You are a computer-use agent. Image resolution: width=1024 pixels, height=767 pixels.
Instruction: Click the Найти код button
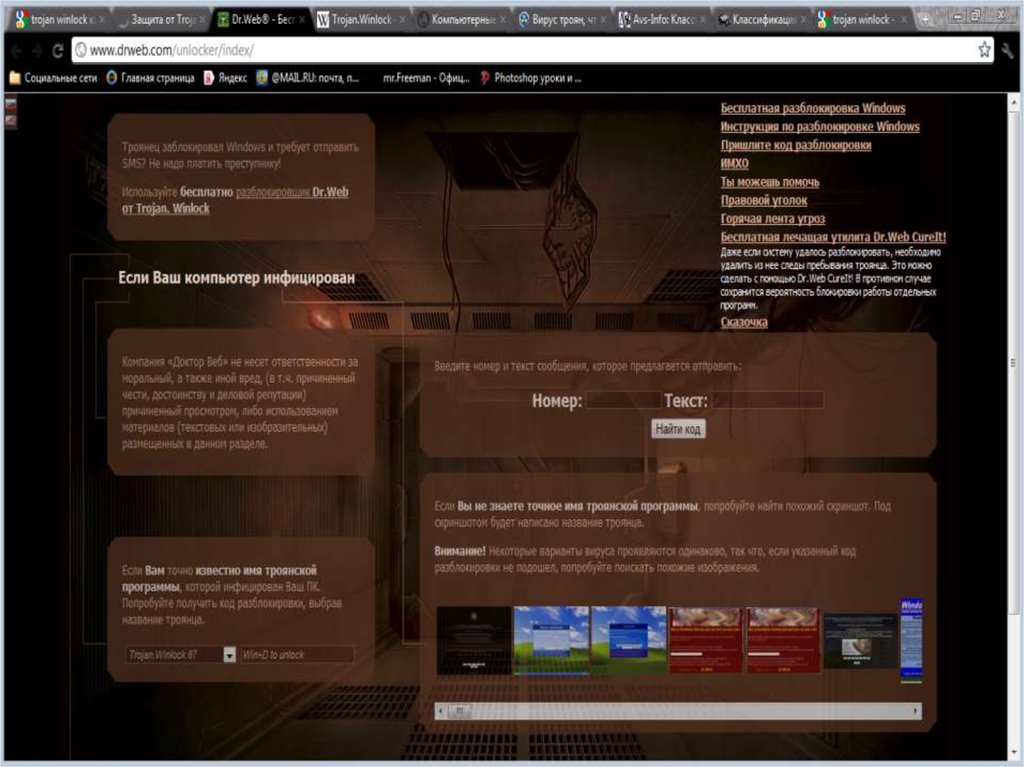pyautogui.click(x=678, y=429)
